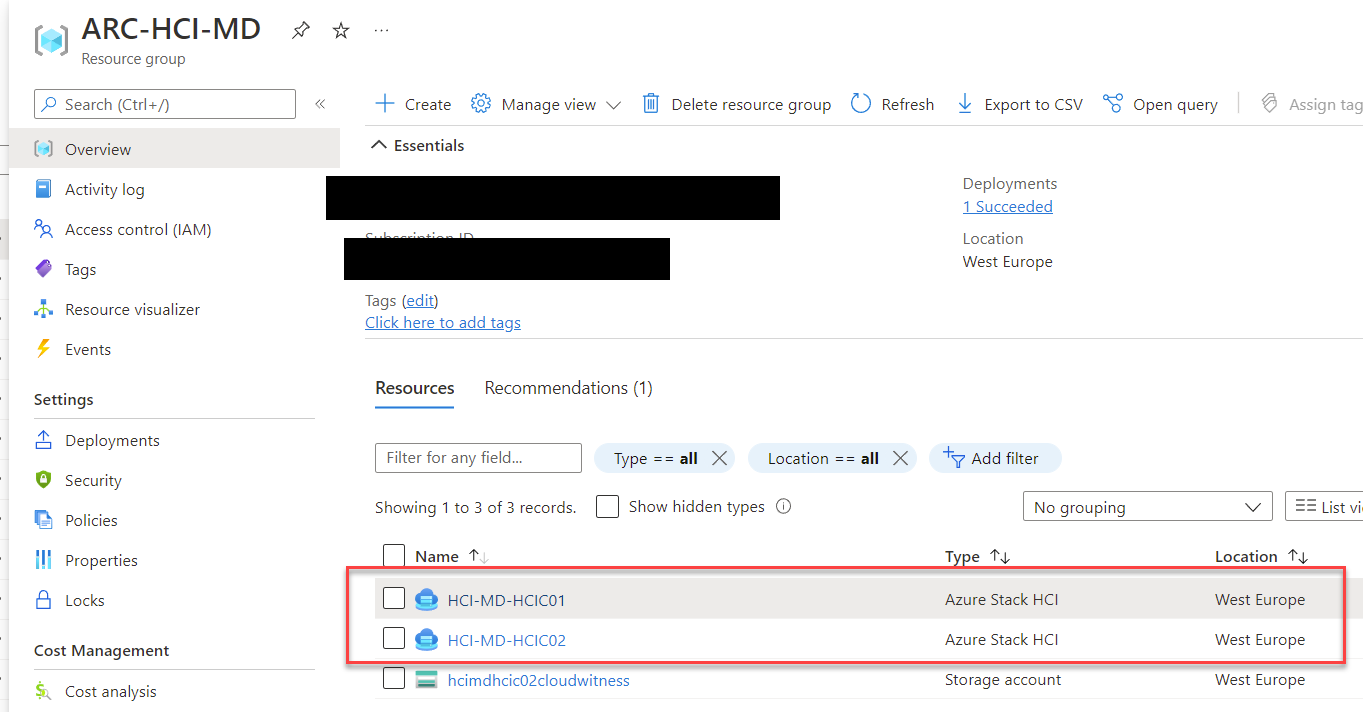
Task: Click the Refresh icon
Action: pos(861,104)
